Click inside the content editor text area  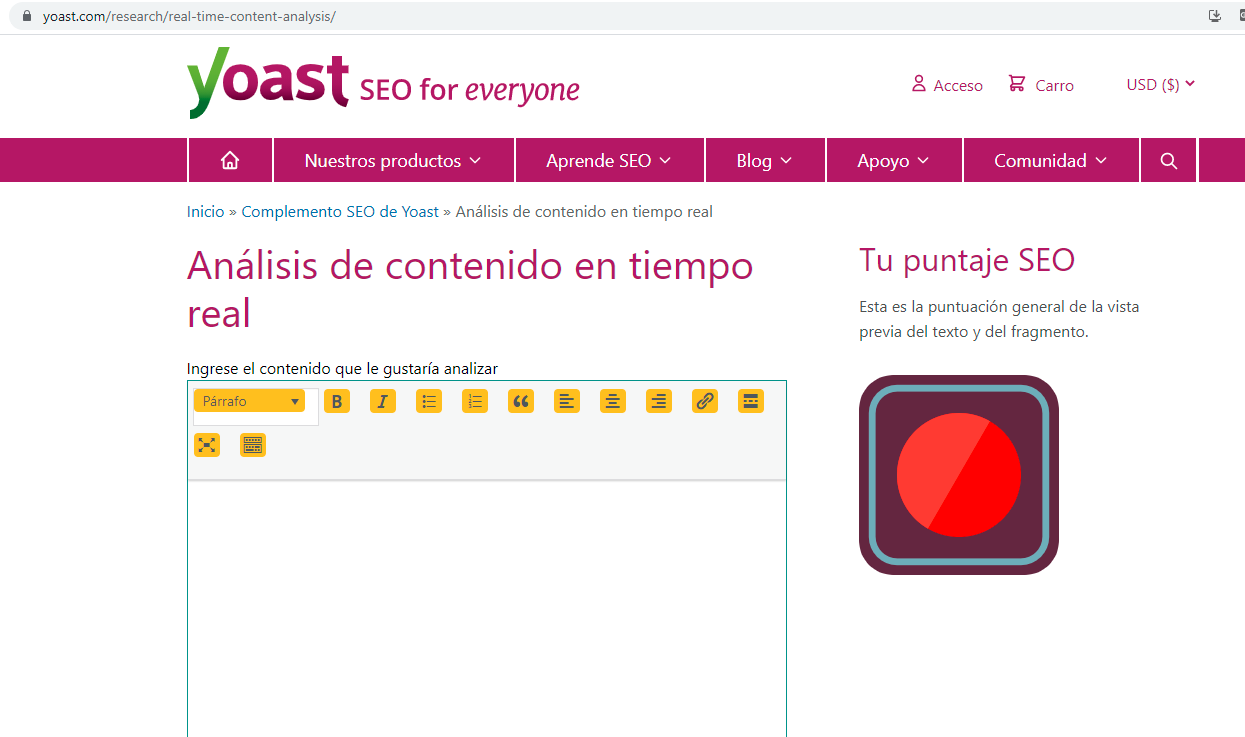(487, 610)
